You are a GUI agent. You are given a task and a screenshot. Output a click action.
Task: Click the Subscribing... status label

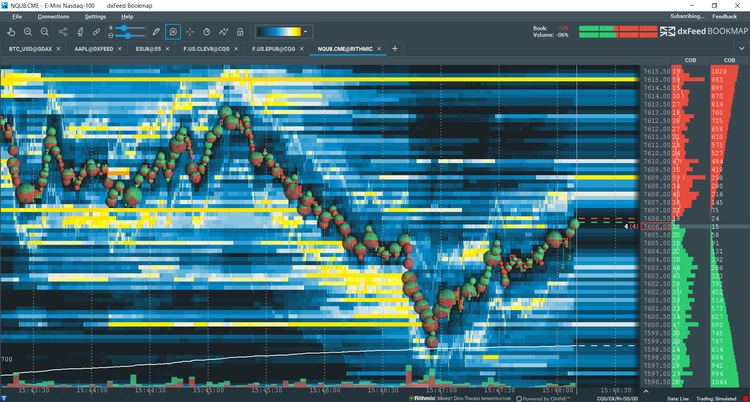pyautogui.click(x=687, y=16)
